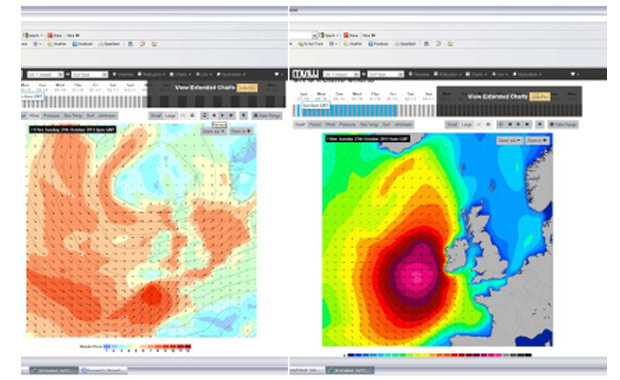Click Overview in right window navbar
Screen dimensions: 620x380
(419, 74)
